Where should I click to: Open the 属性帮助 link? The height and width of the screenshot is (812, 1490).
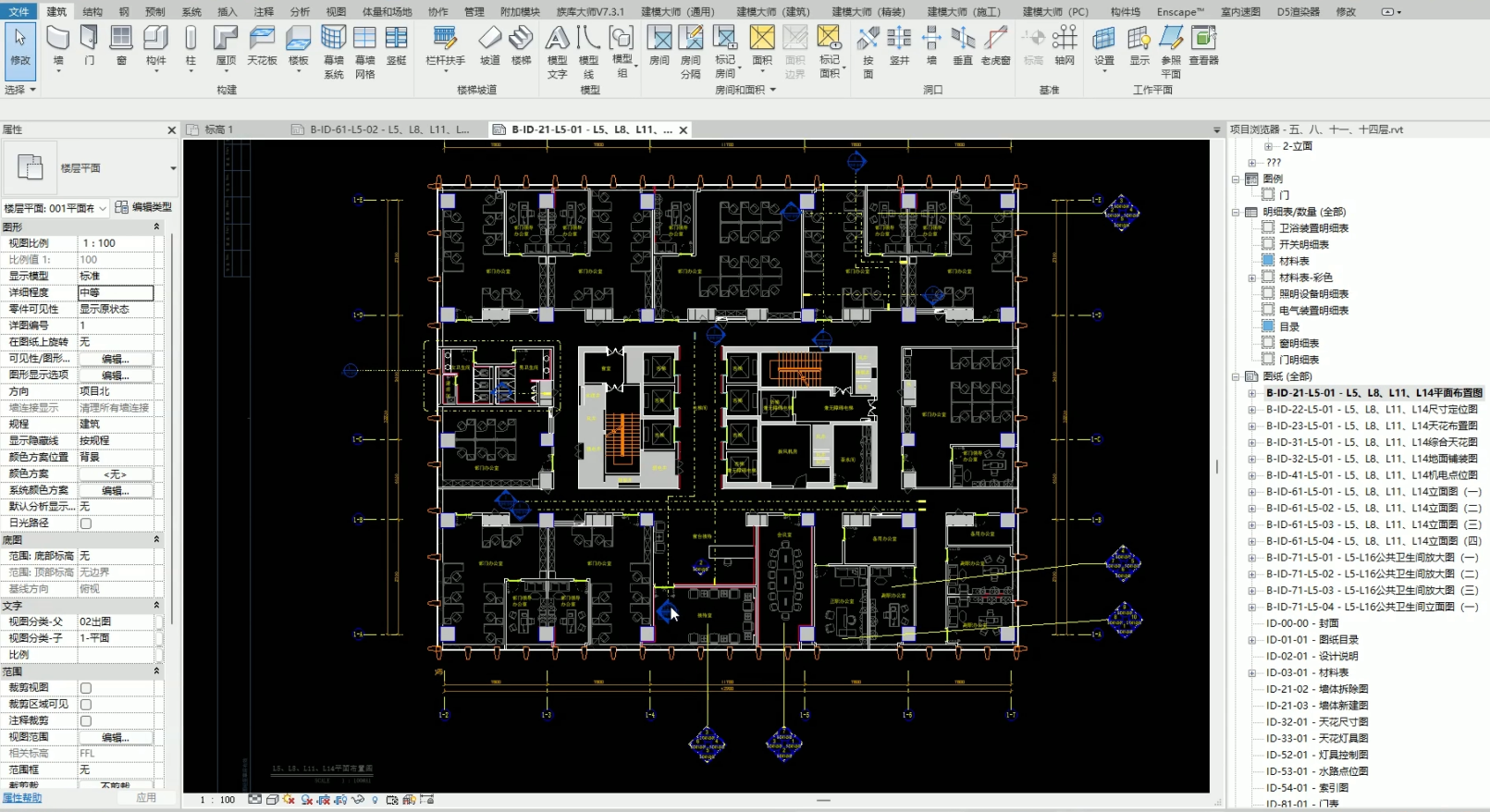pyautogui.click(x=22, y=797)
